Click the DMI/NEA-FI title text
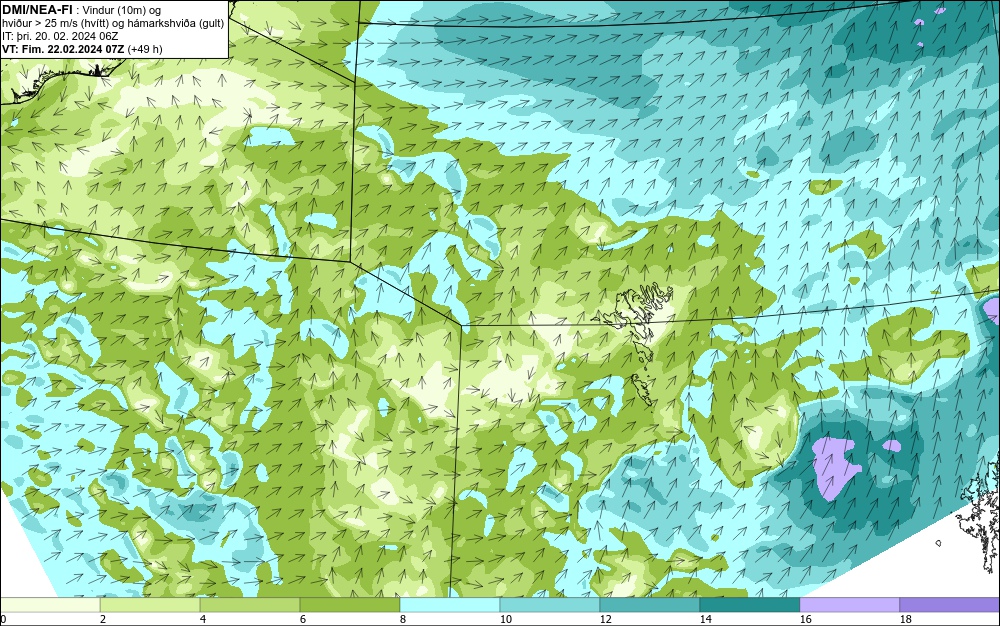The width and height of the screenshot is (1000, 626). click(x=36, y=9)
